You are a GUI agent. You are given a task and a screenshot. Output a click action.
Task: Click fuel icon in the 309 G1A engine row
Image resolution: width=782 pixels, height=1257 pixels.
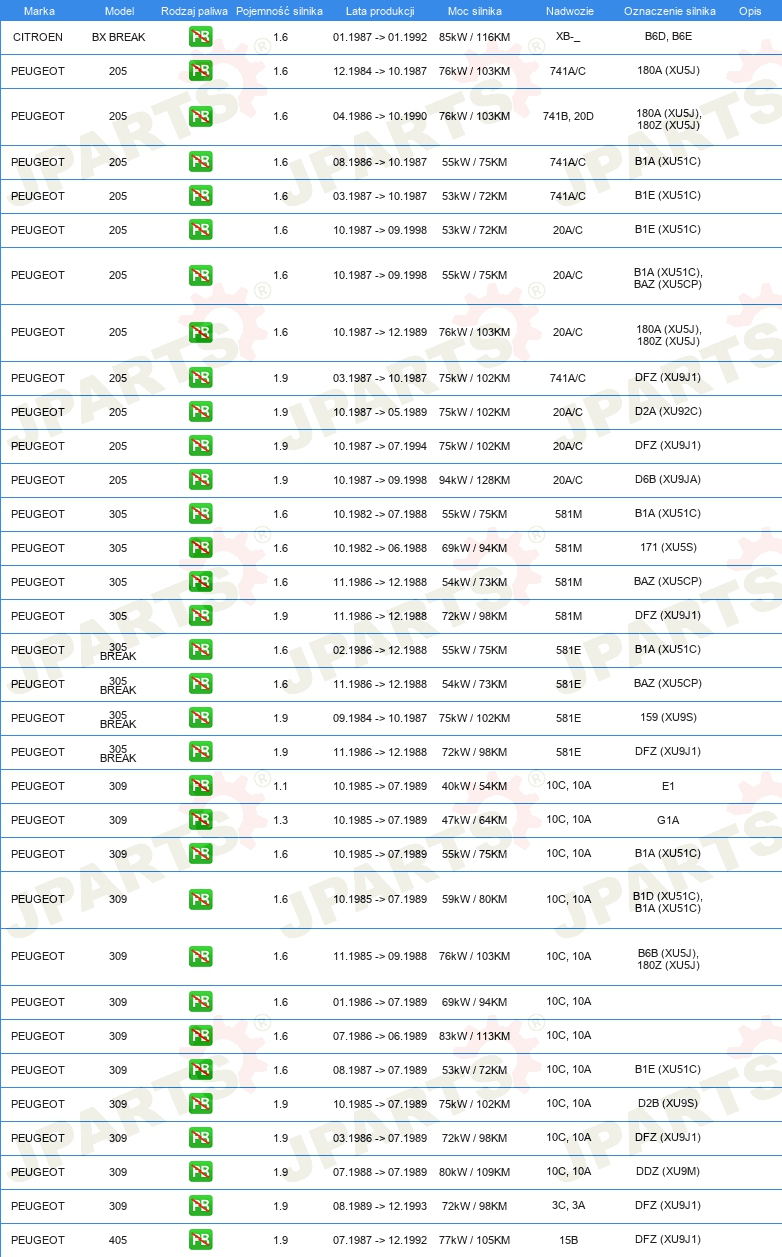[x=200, y=820]
